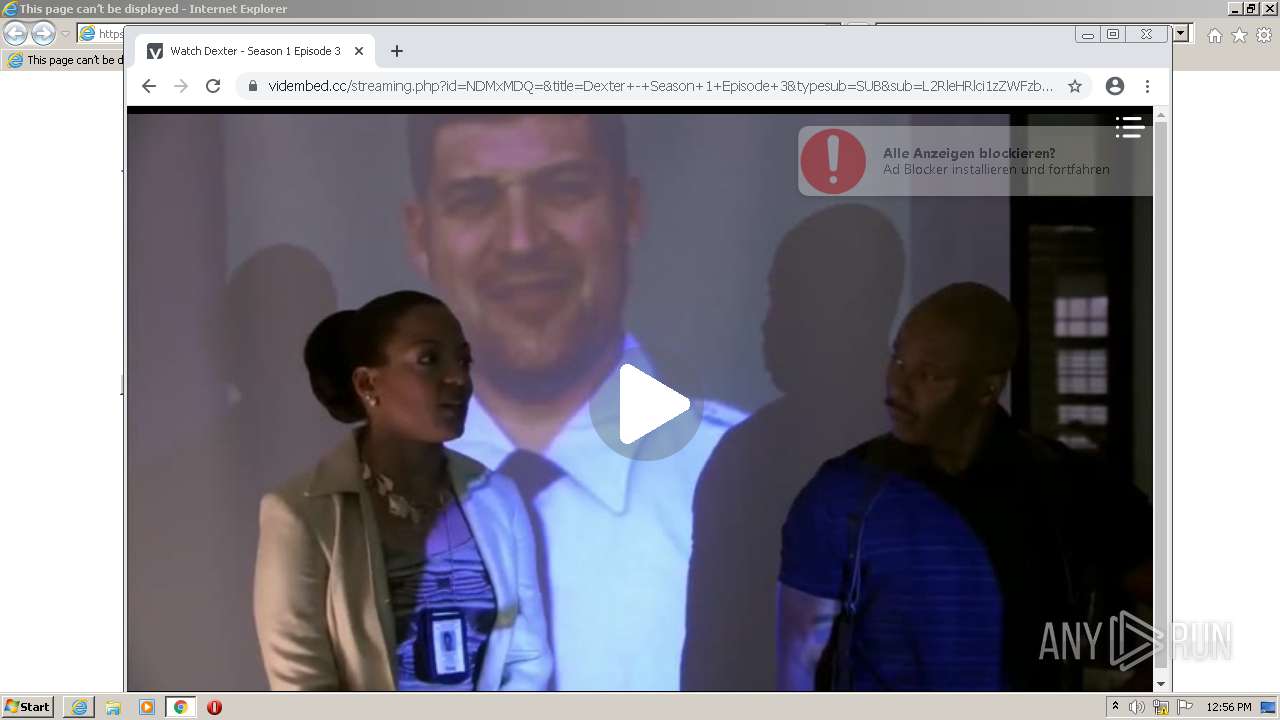Open Chrome profile account icon
Viewport: 1280px width, 720px height.
(x=1115, y=86)
